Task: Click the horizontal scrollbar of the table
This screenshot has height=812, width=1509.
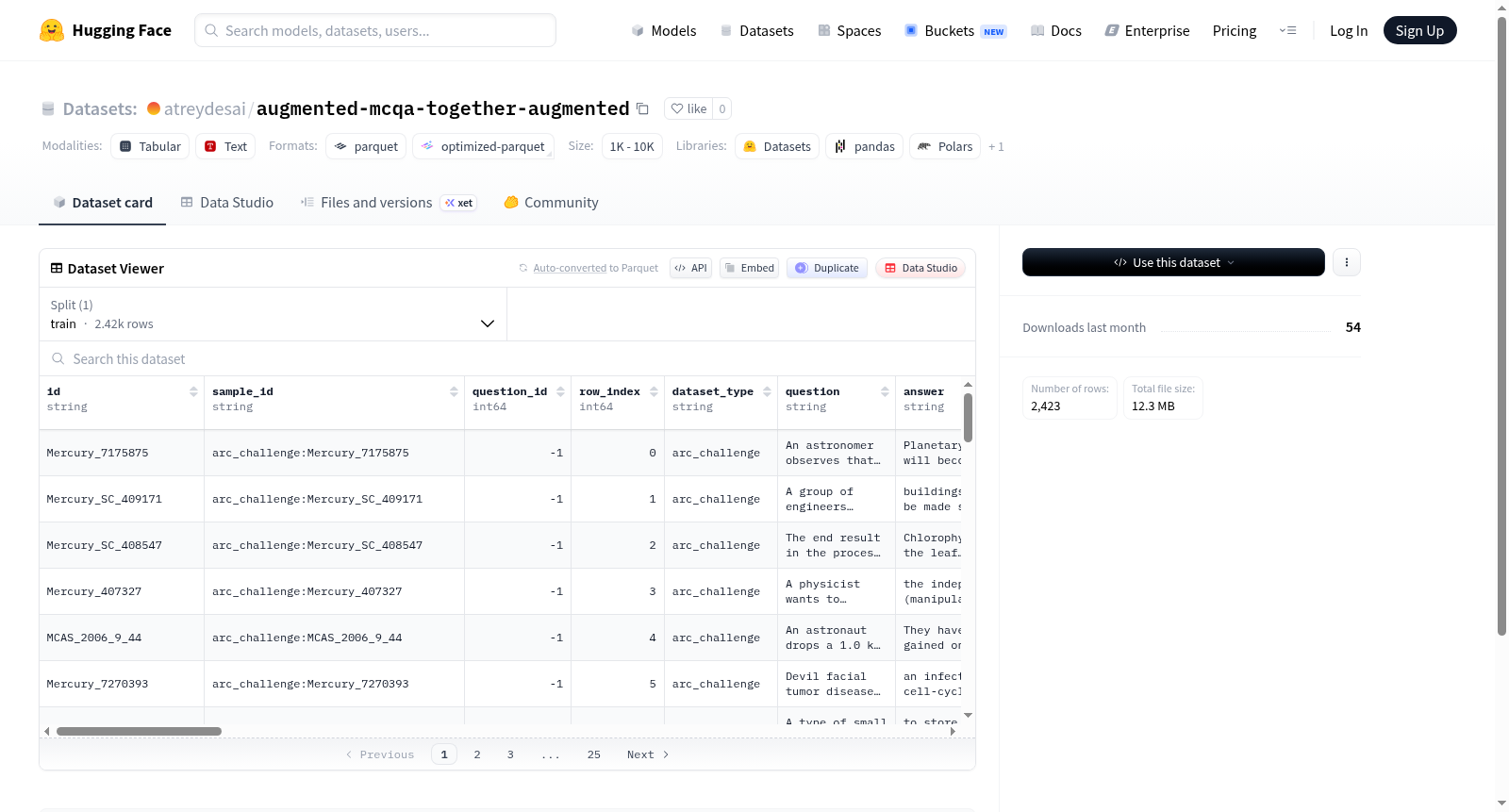Action: [x=139, y=731]
